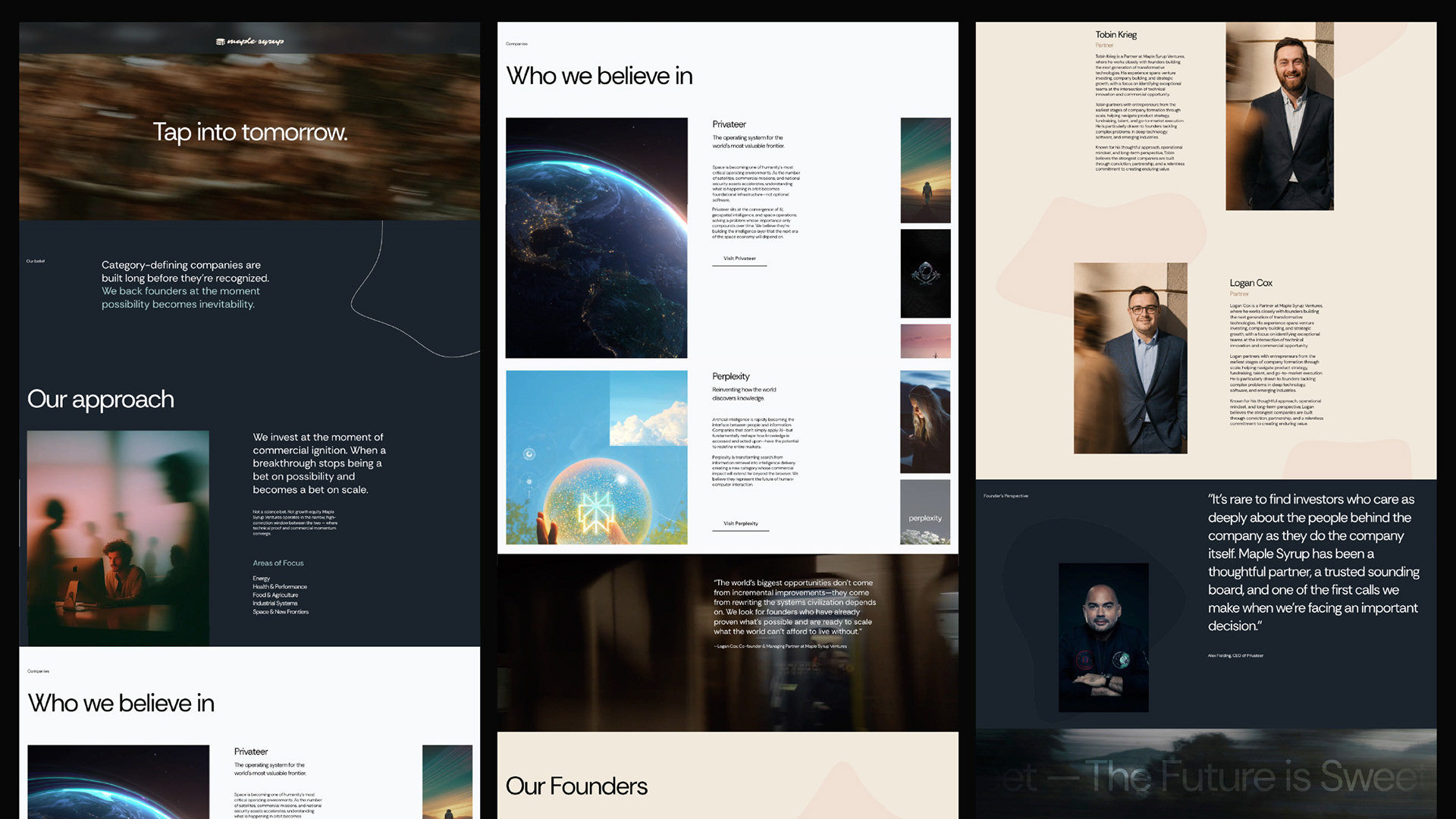Click the 'Founder's Perspective' section label
The height and width of the screenshot is (819, 1456).
[x=1006, y=496]
